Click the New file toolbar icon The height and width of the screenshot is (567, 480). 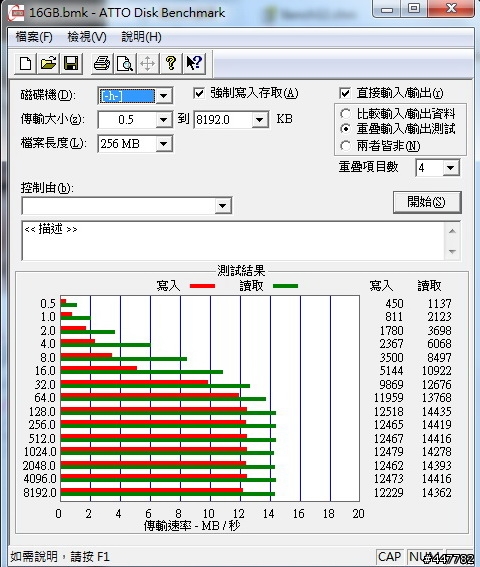26,64
